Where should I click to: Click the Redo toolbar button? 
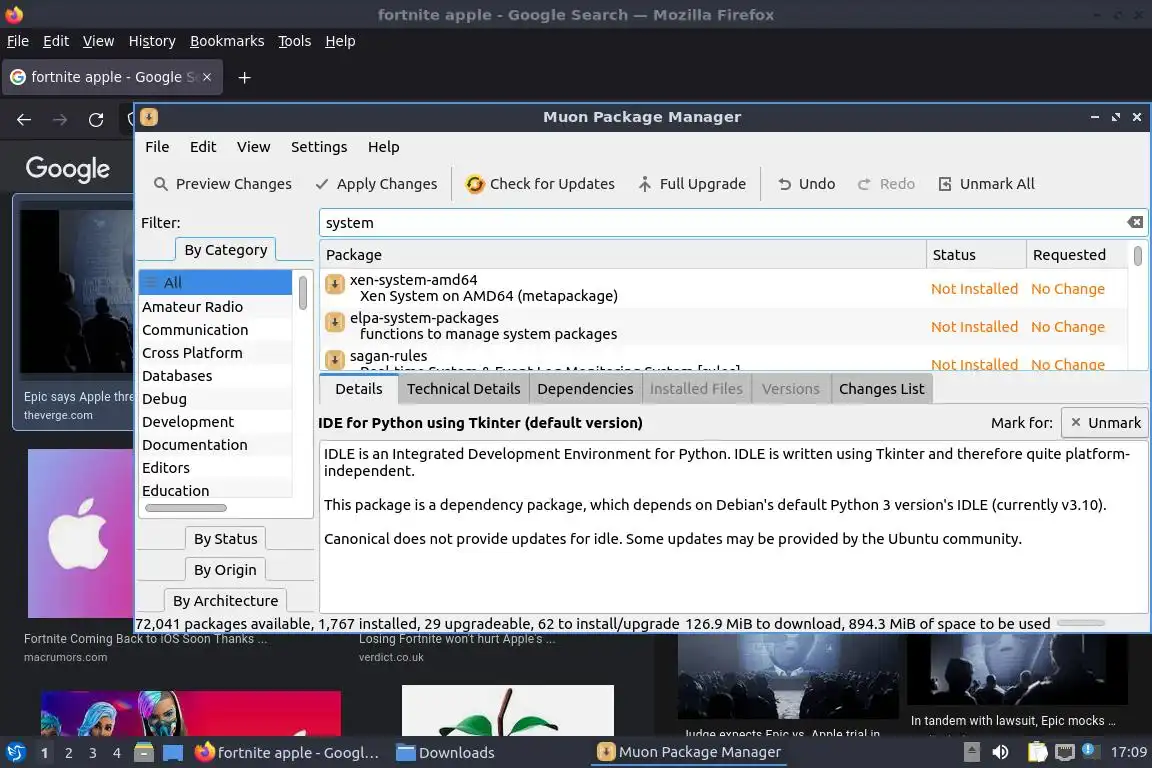886,184
